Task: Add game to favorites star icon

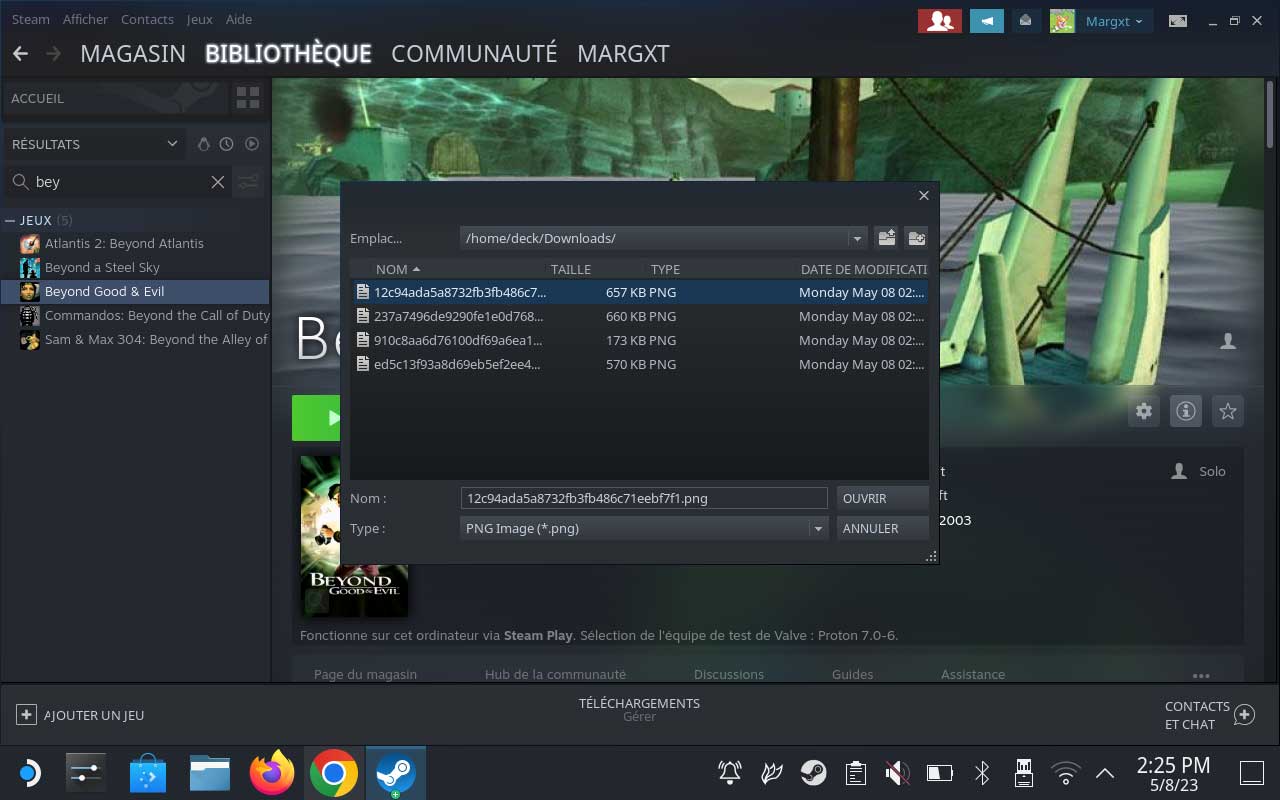Action: coord(1228,410)
